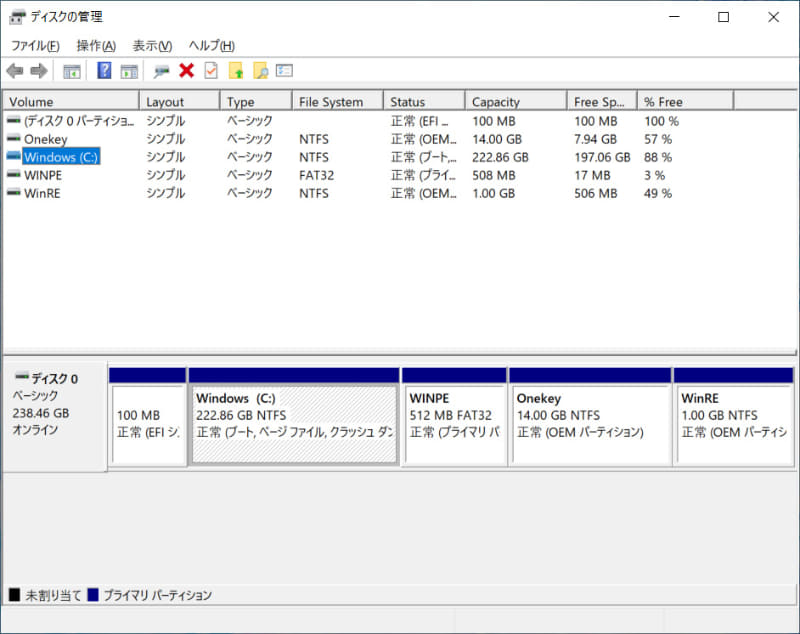800x634 pixels.
Task: Click the folder search magnifier icon
Action: 260,70
